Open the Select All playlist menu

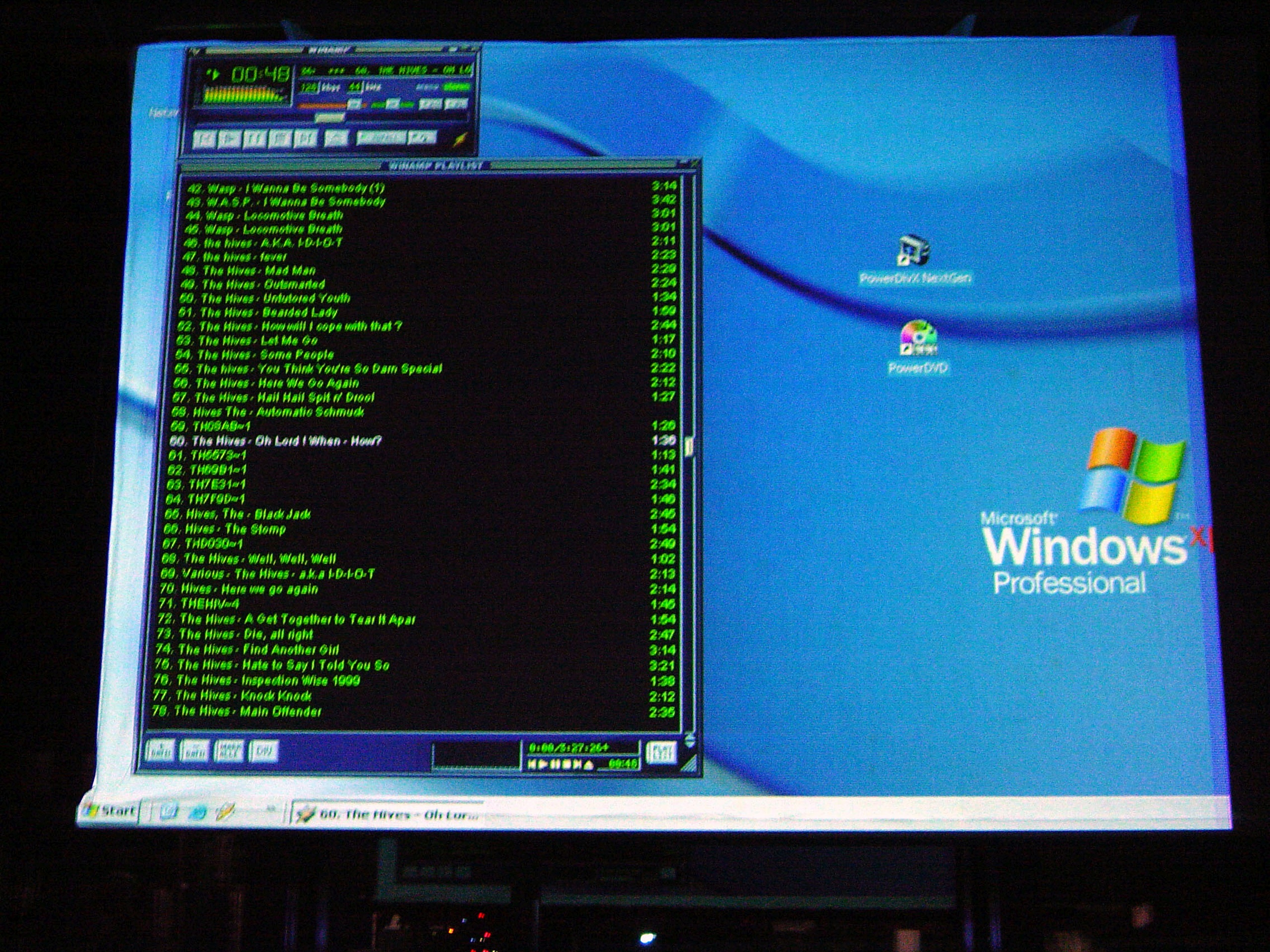click(x=229, y=751)
